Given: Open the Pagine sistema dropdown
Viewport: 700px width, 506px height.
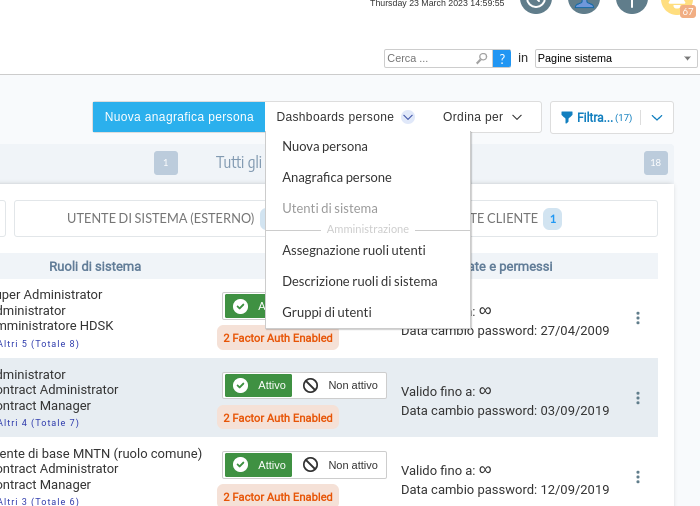Looking at the screenshot, I should tap(615, 59).
